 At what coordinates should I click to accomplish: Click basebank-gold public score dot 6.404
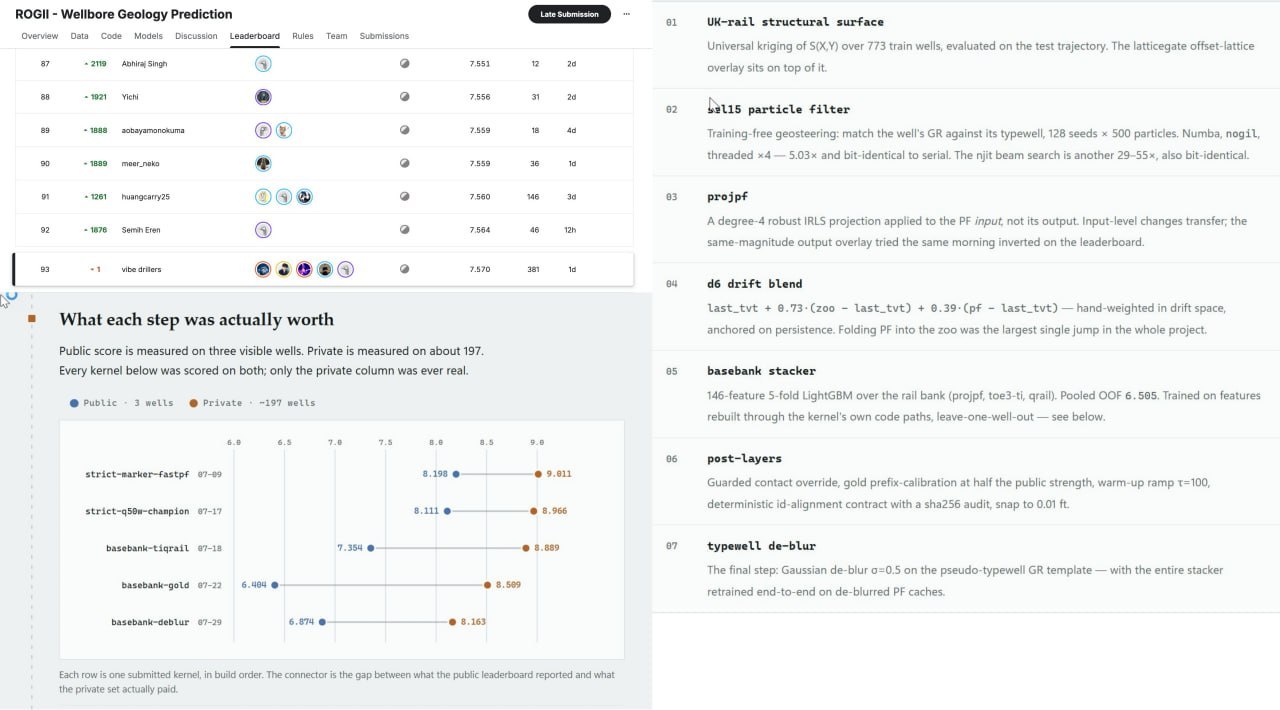[275, 585]
